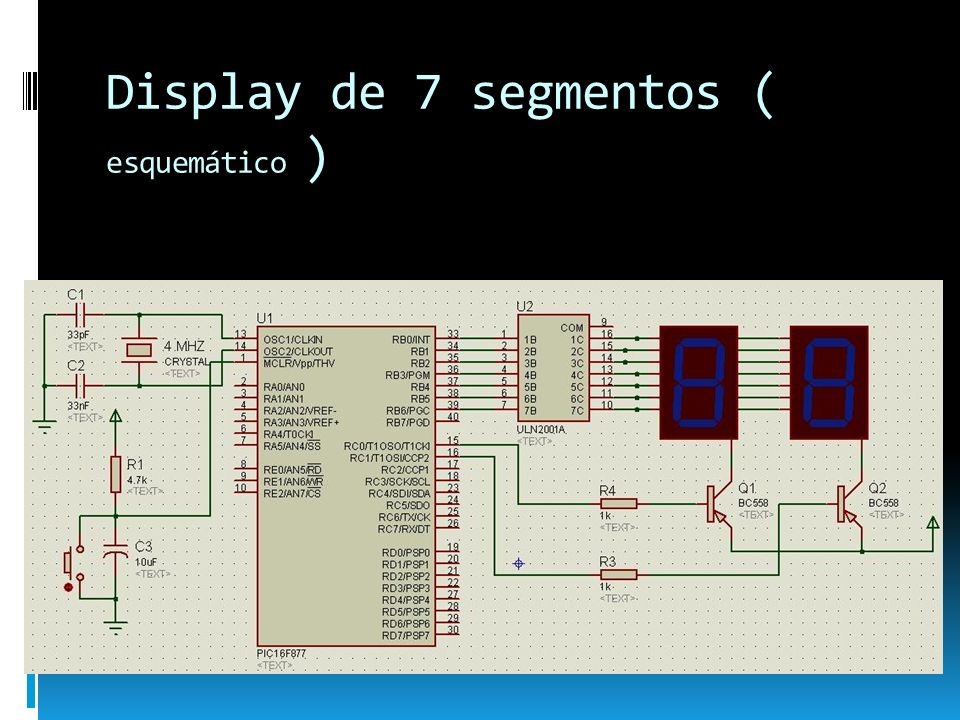Click the 'CRYSTAL' label text
Viewport: 960px width, 720px height.
pyautogui.click(x=187, y=361)
